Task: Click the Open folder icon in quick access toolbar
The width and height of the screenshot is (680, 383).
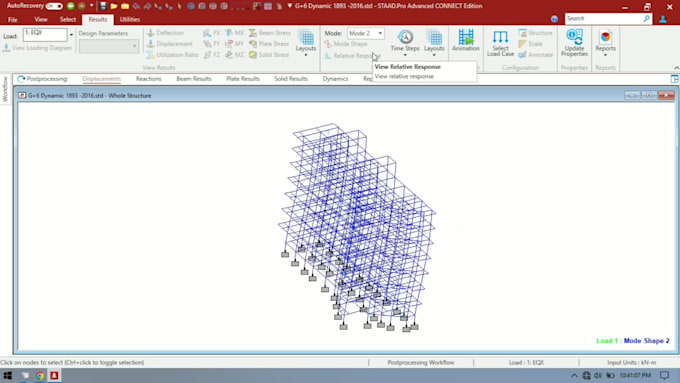Action: point(114,6)
